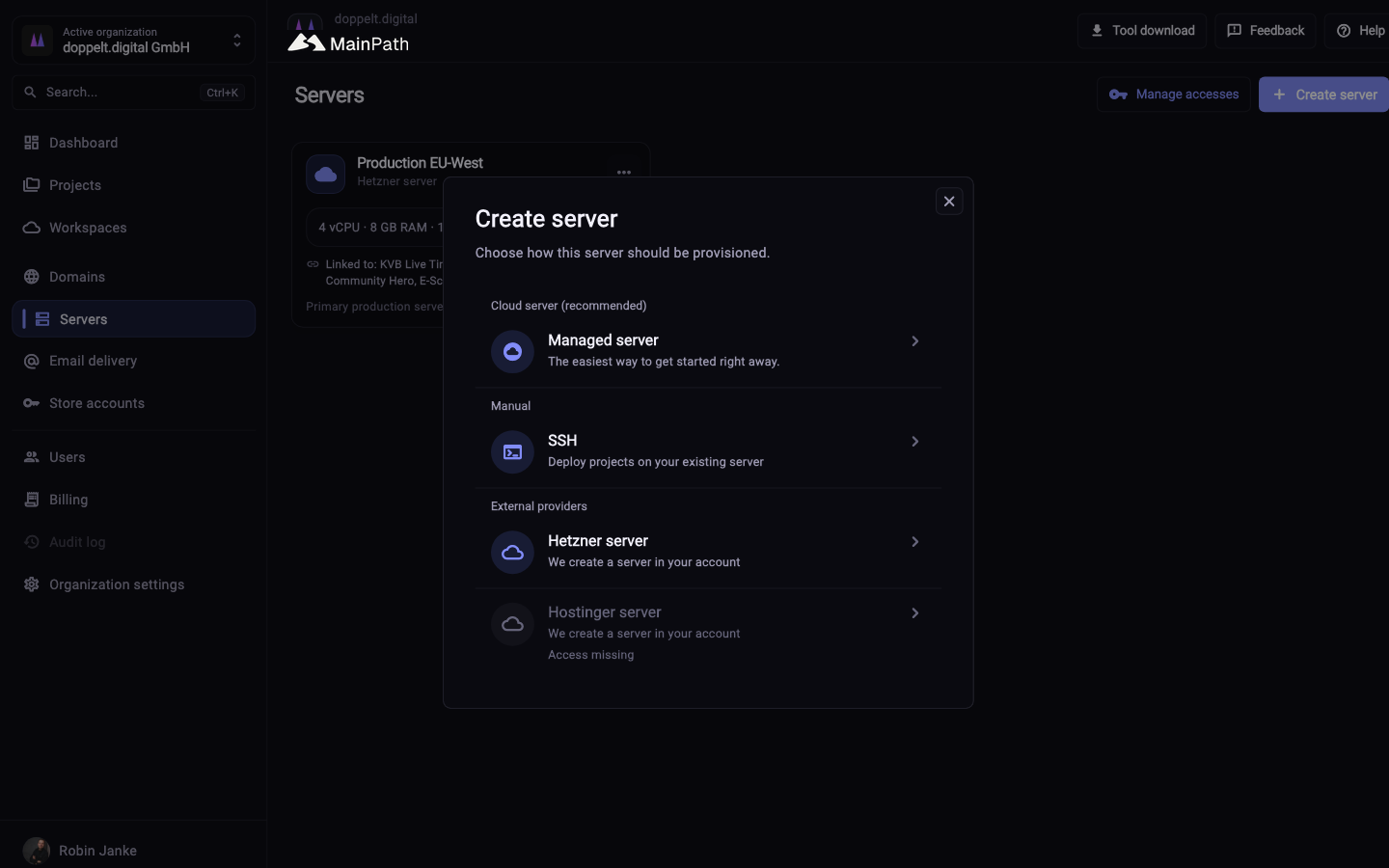Open the active organization switcher
1389x868 pixels.
pos(133,40)
